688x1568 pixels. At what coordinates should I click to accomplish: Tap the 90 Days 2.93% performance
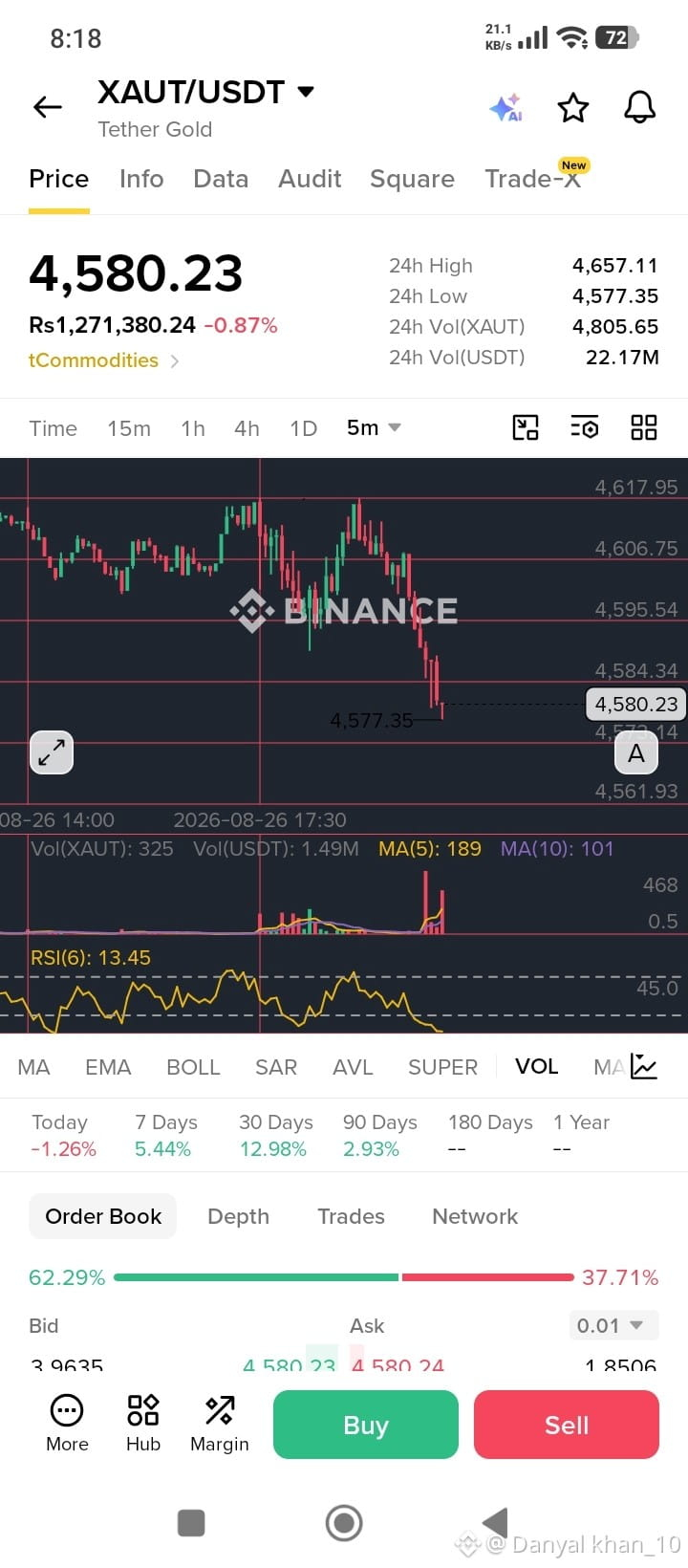(380, 1135)
